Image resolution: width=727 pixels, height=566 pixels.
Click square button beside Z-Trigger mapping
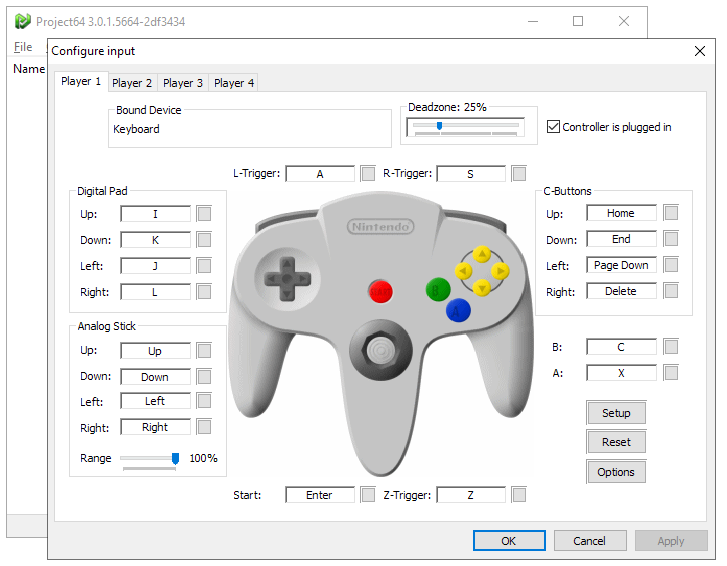tap(519, 495)
